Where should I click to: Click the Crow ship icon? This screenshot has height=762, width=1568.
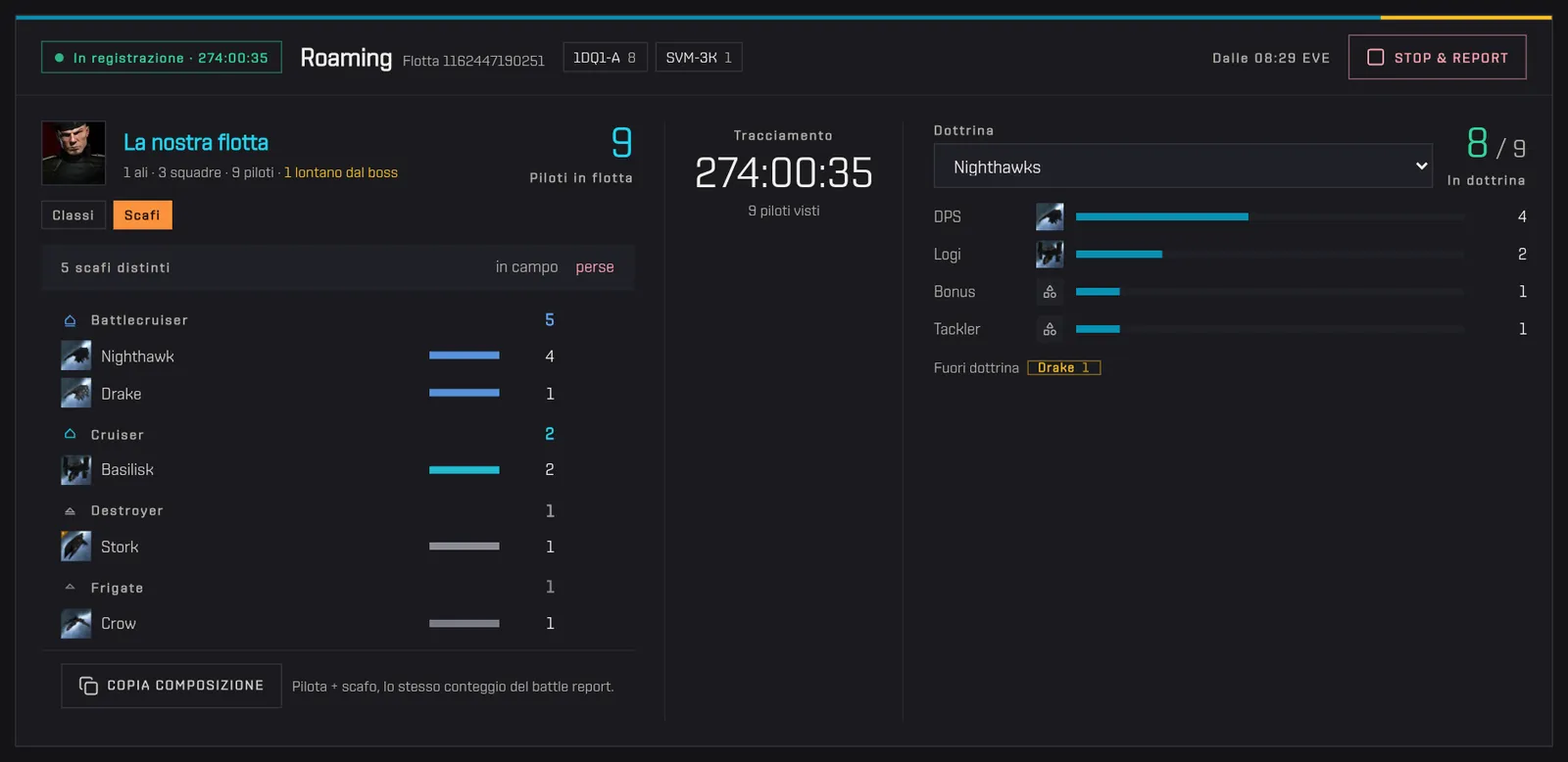[x=75, y=623]
